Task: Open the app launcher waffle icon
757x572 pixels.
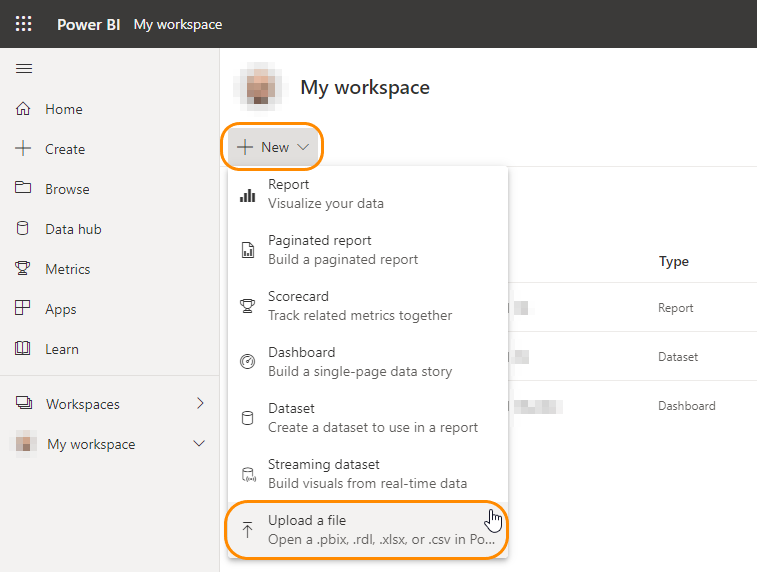Action: [23, 24]
